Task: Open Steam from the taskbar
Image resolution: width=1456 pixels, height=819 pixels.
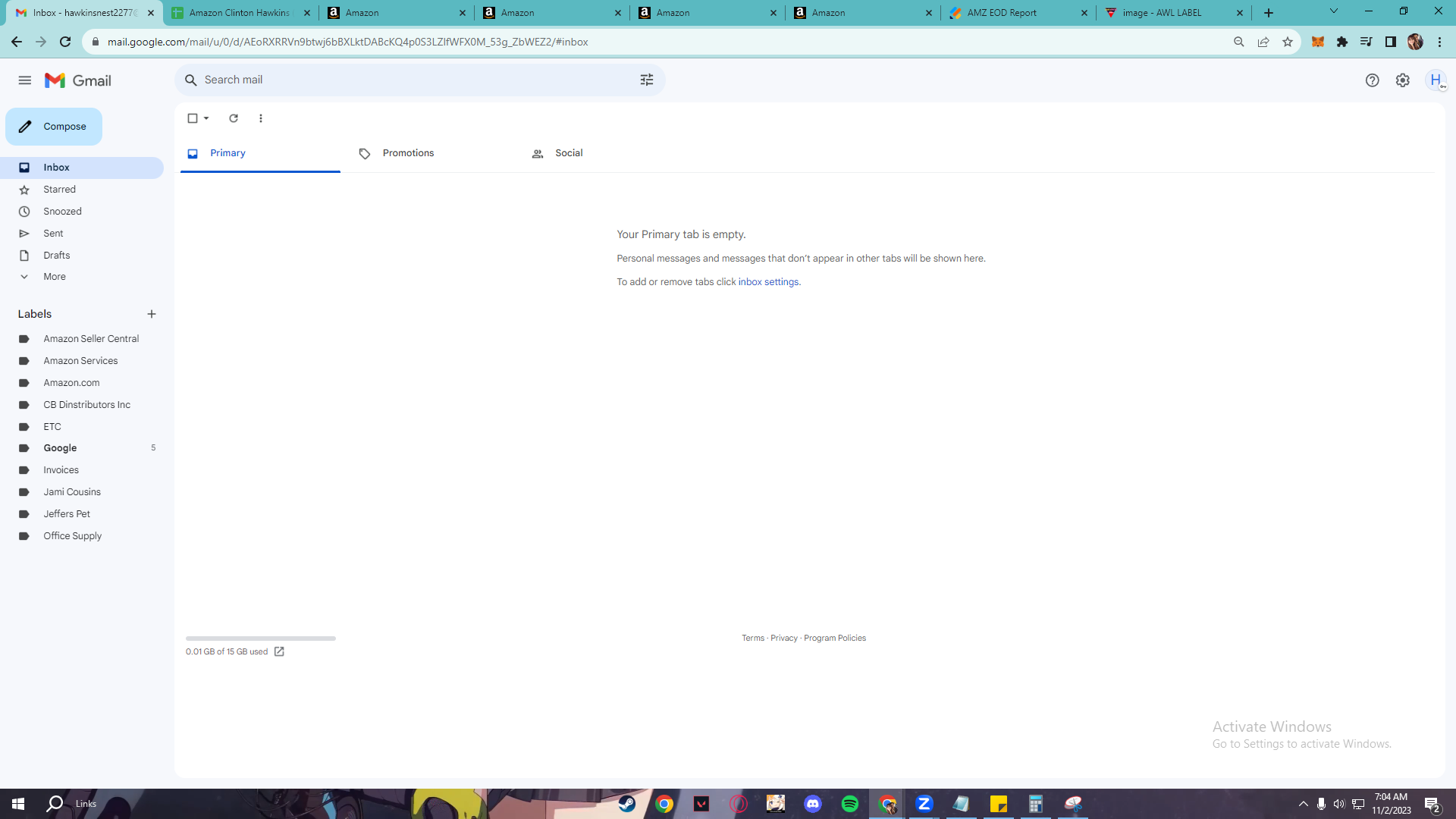Action: [627, 804]
